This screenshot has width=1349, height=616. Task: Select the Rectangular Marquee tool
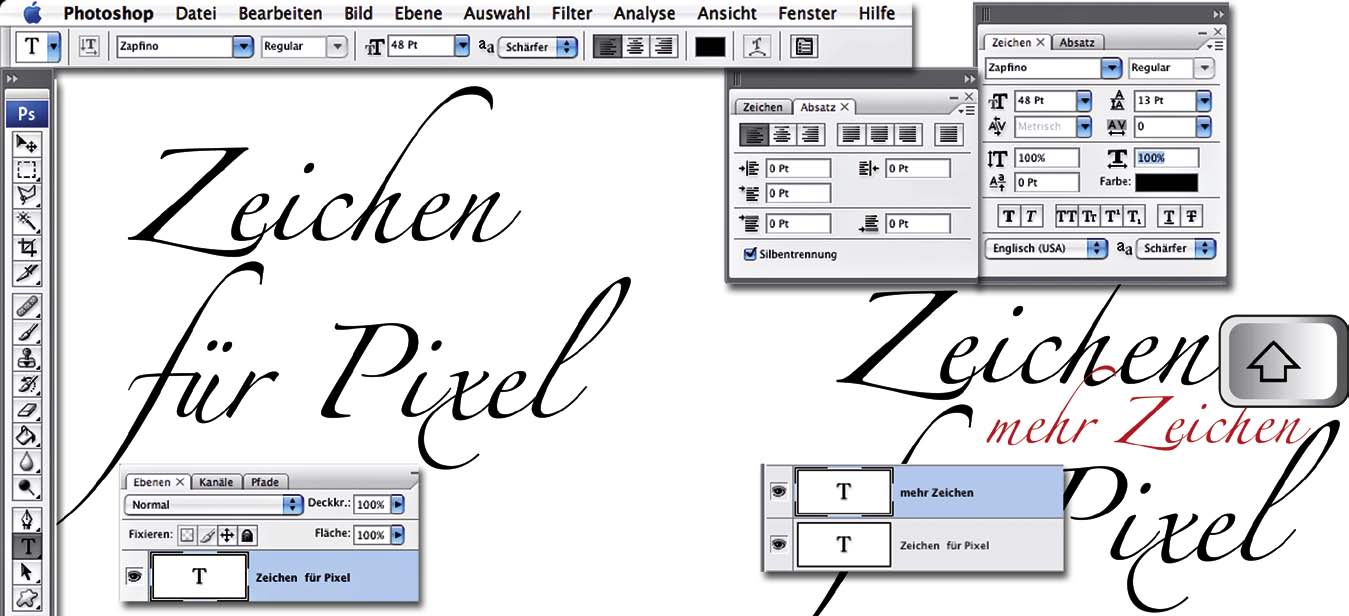click(27, 169)
